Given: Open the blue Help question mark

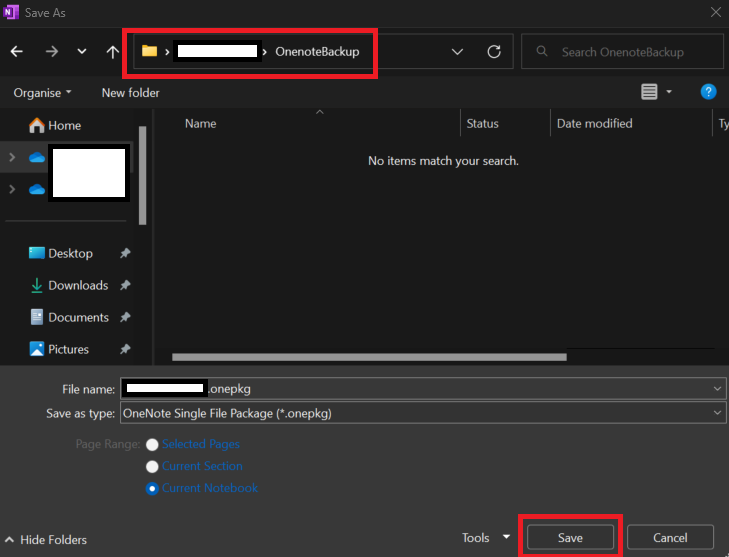Looking at the screenshot, I should (708, 92).
